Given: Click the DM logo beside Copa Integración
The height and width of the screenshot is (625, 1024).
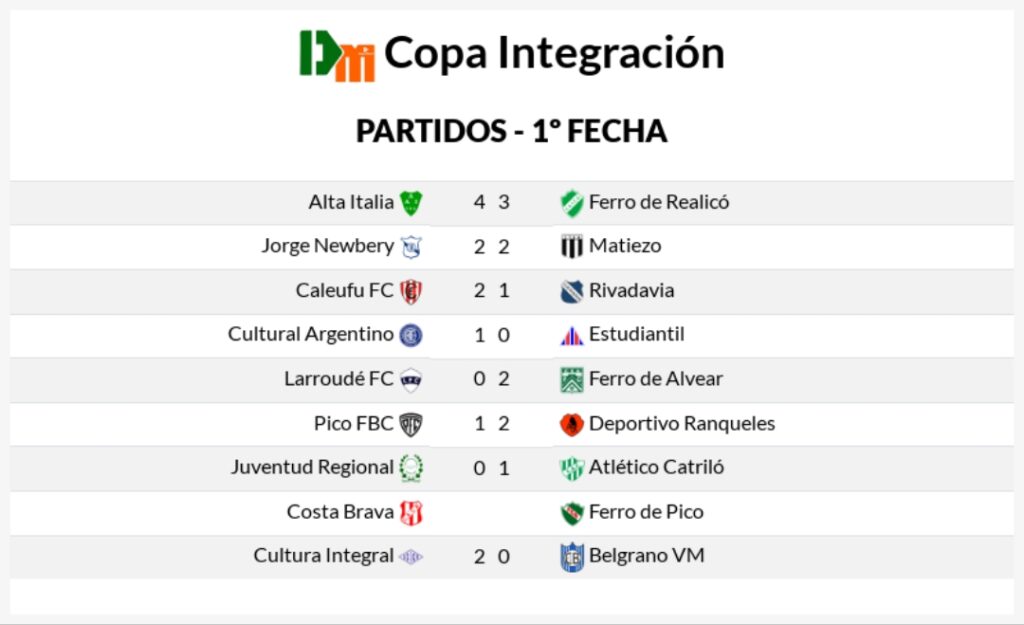Looking at the screenshot, I should pos(337,55).
